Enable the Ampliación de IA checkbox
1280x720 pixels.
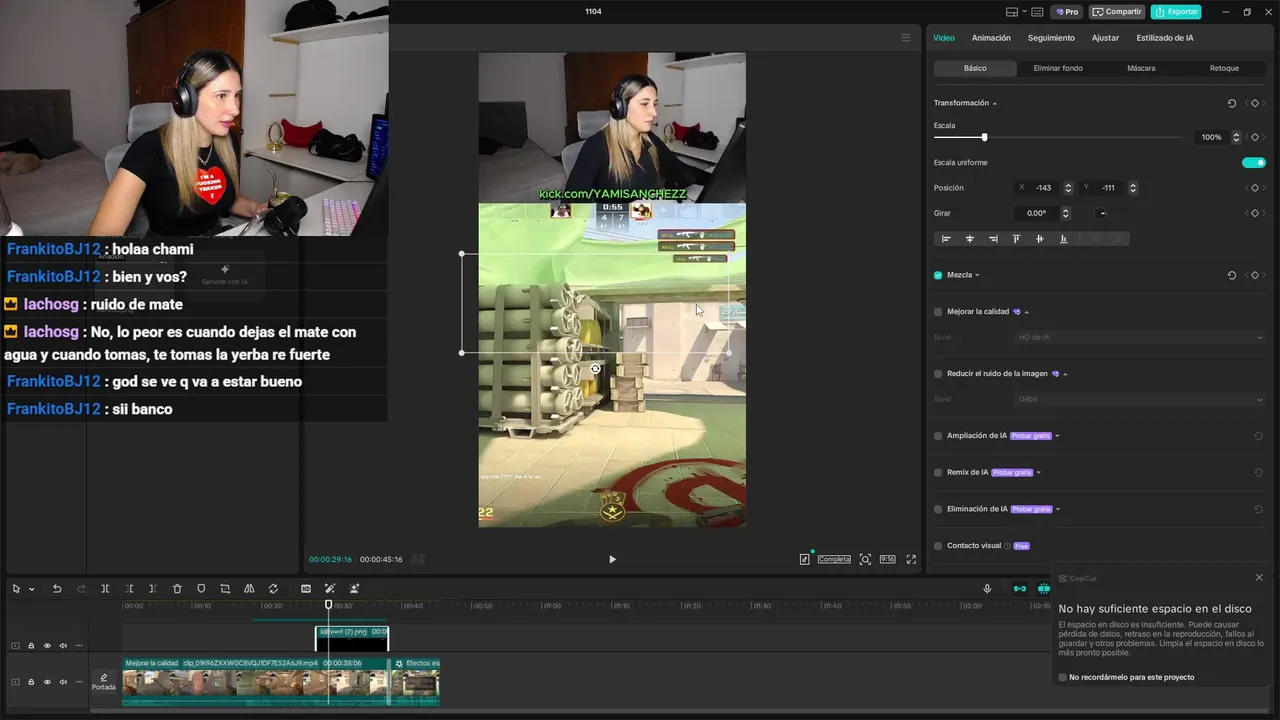click(938, 436)
